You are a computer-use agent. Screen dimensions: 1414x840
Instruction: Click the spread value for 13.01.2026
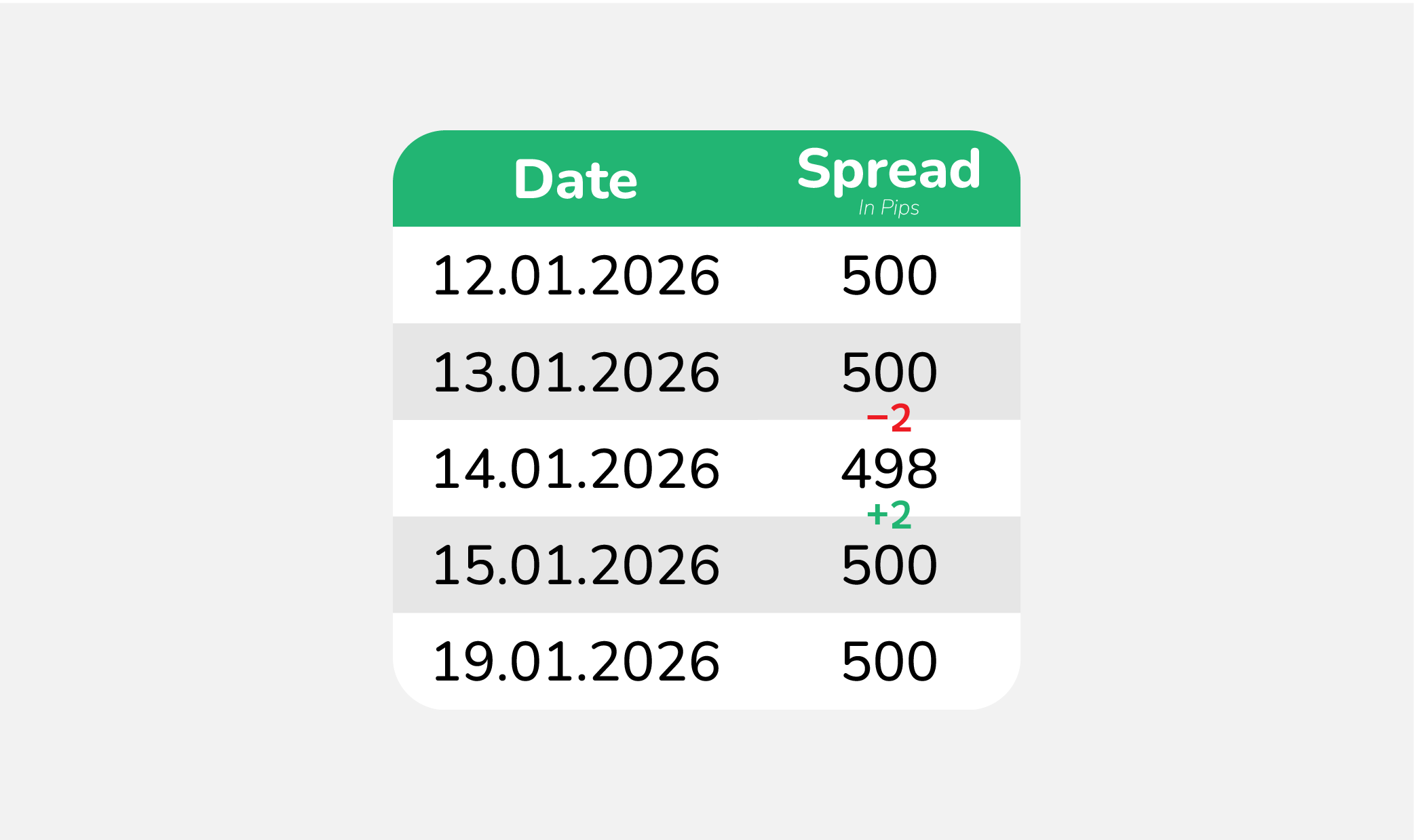(x=889, y=373)
